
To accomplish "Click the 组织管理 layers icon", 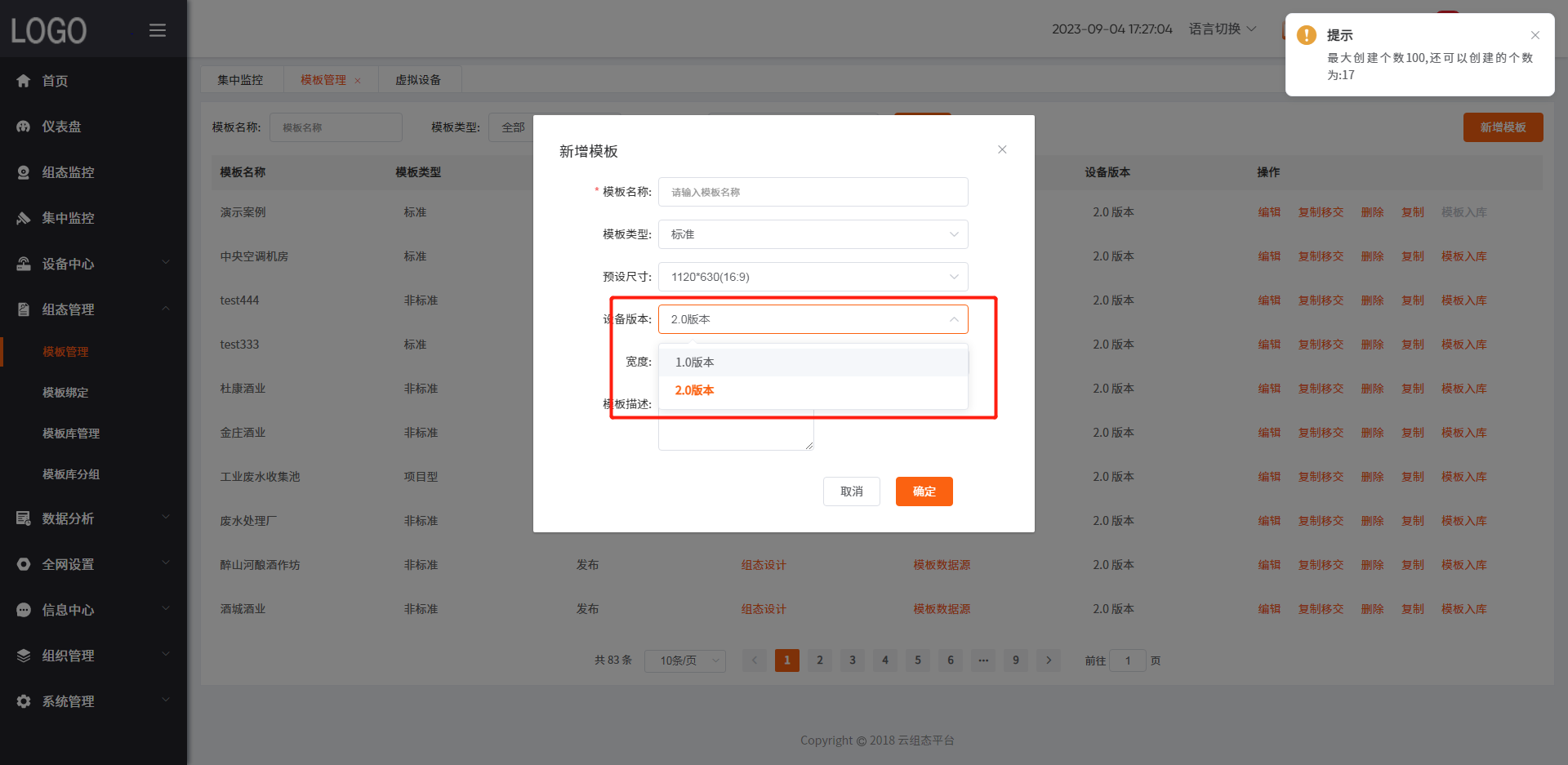I will (x=24, y=656).
